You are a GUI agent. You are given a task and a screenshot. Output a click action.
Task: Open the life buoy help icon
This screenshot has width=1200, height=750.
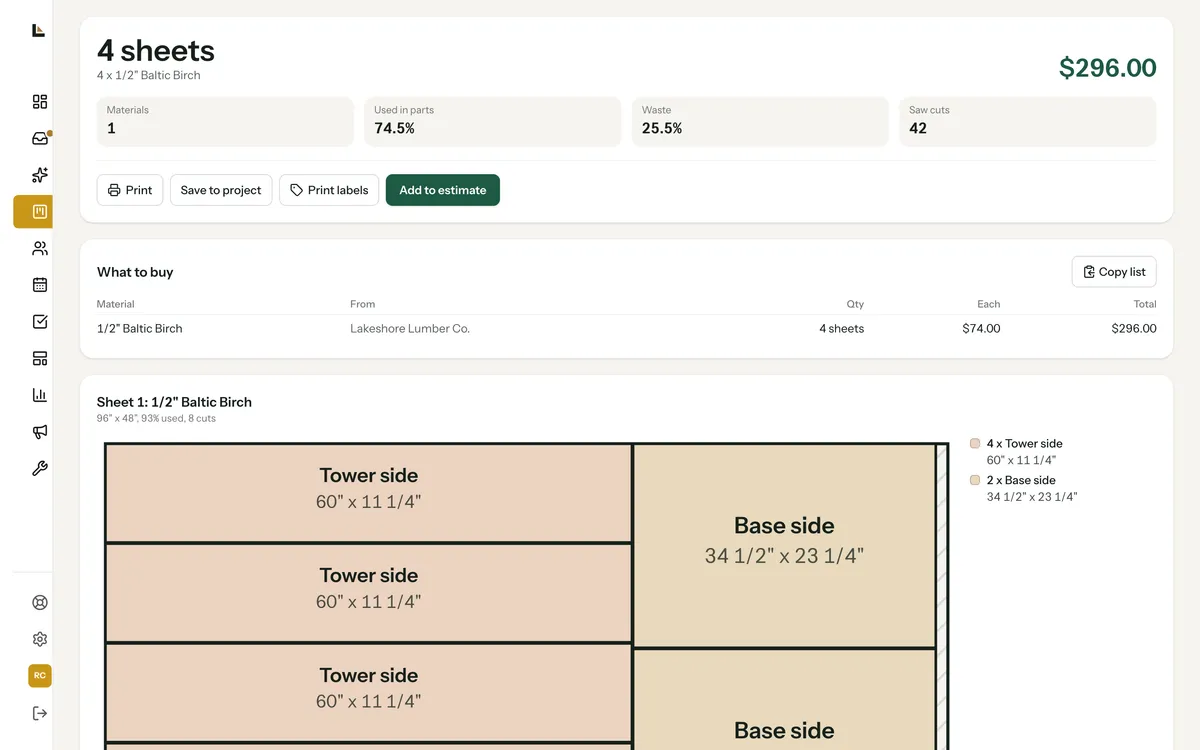pos(40,602)
